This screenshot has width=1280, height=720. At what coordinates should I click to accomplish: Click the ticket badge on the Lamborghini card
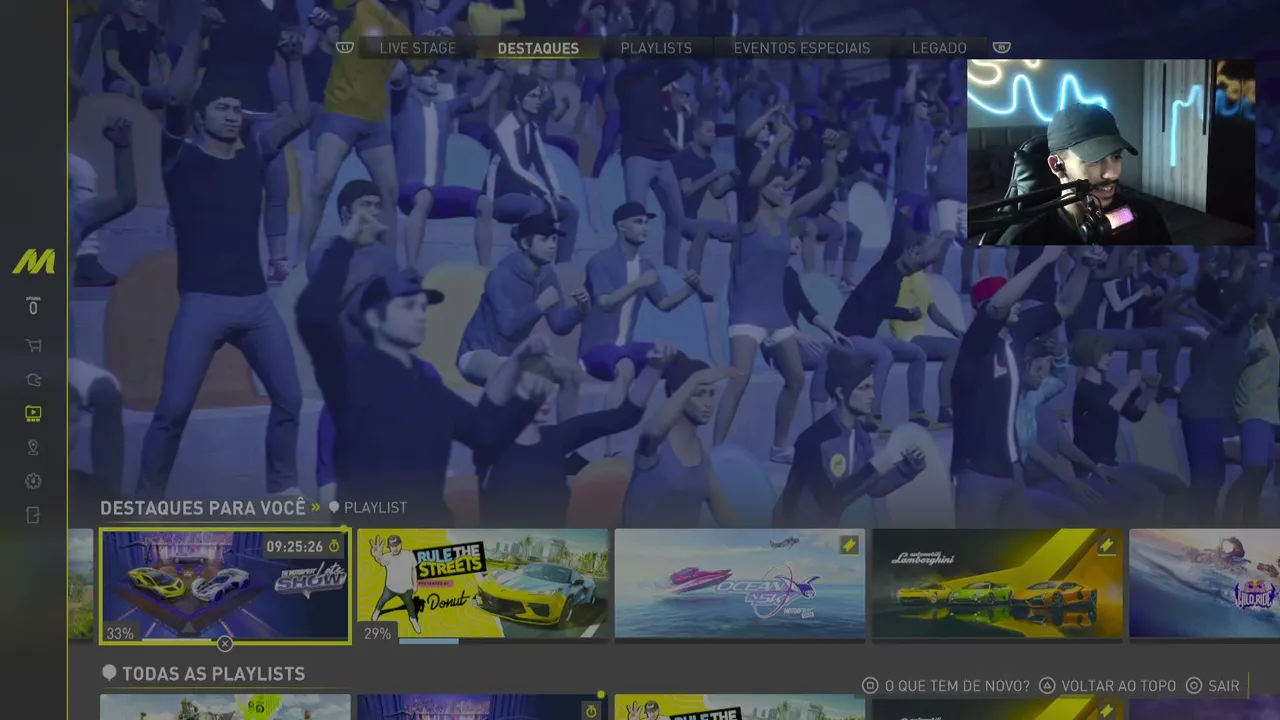1106,545
